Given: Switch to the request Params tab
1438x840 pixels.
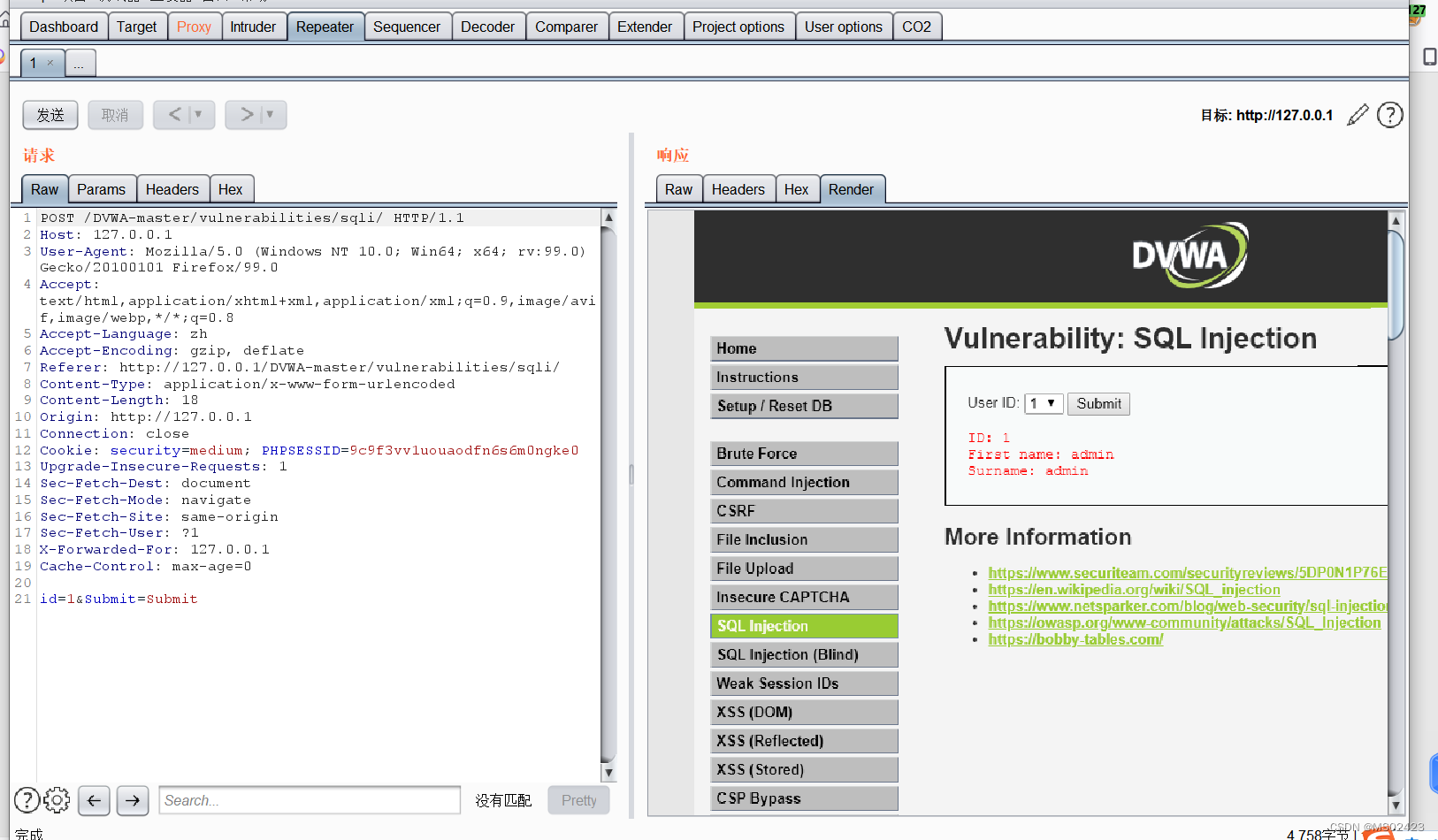Looking at the screenshot, I should [101, 189].
